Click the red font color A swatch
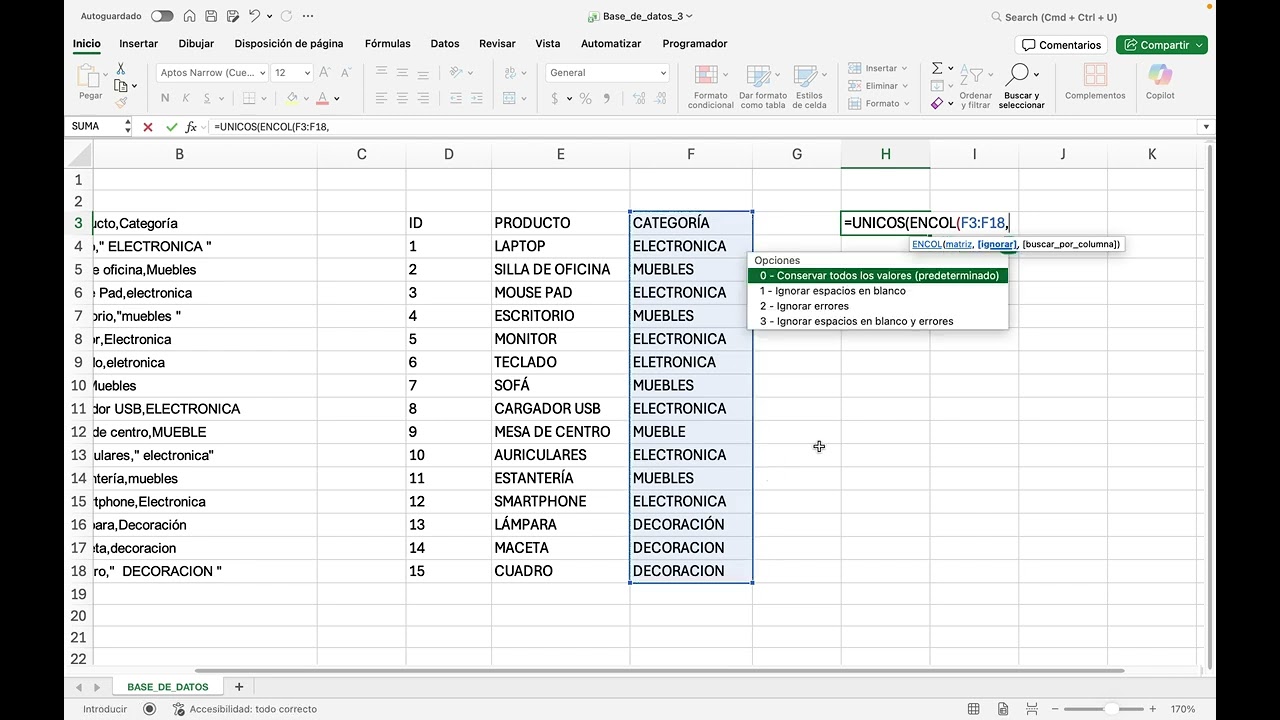The width and height of the screenshot is (1280, 720). pos(323,98)
